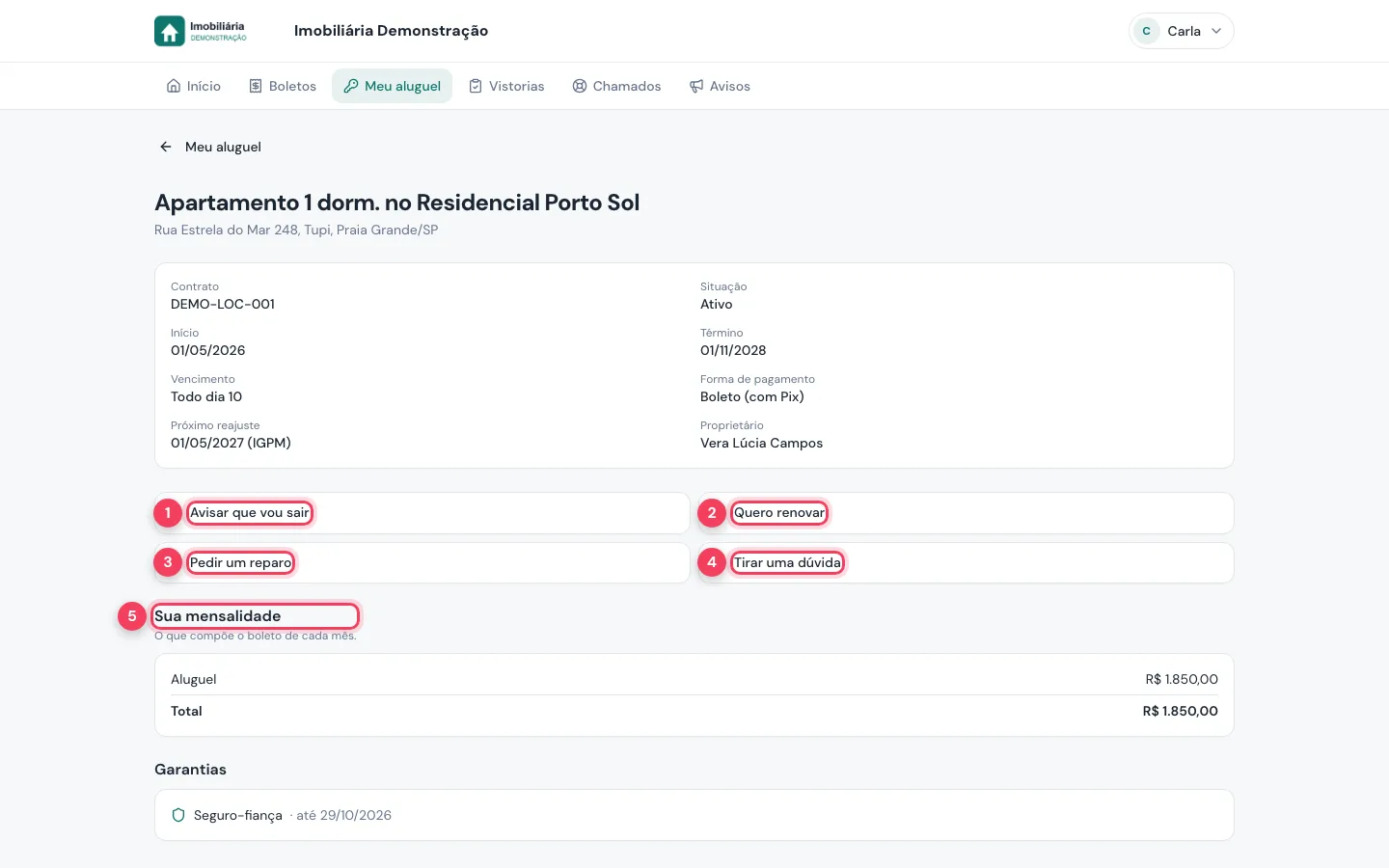Switch to the Boletos tab

coord(283,86)
